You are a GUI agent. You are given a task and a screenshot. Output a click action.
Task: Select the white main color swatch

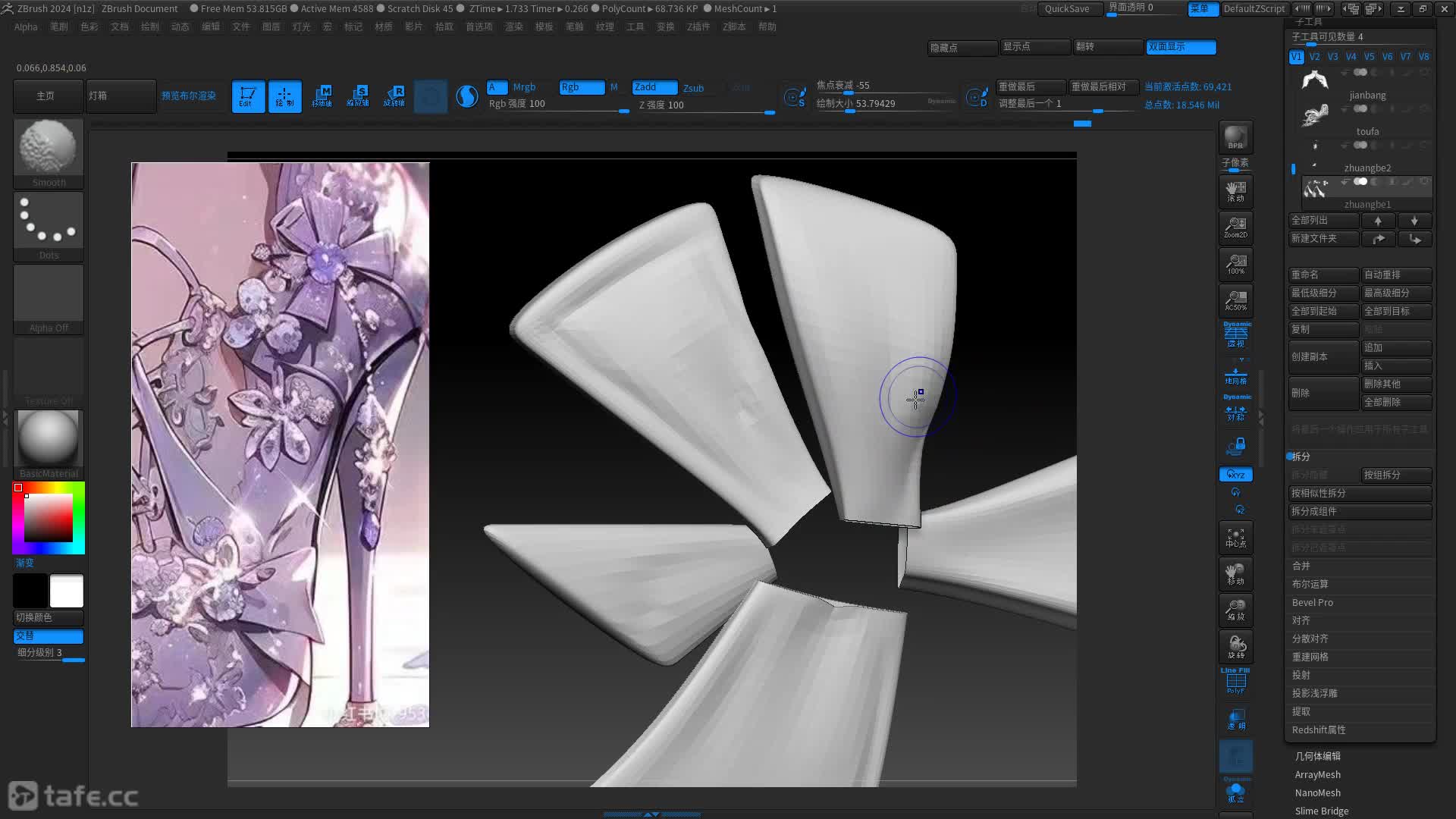tap(67, 591)
